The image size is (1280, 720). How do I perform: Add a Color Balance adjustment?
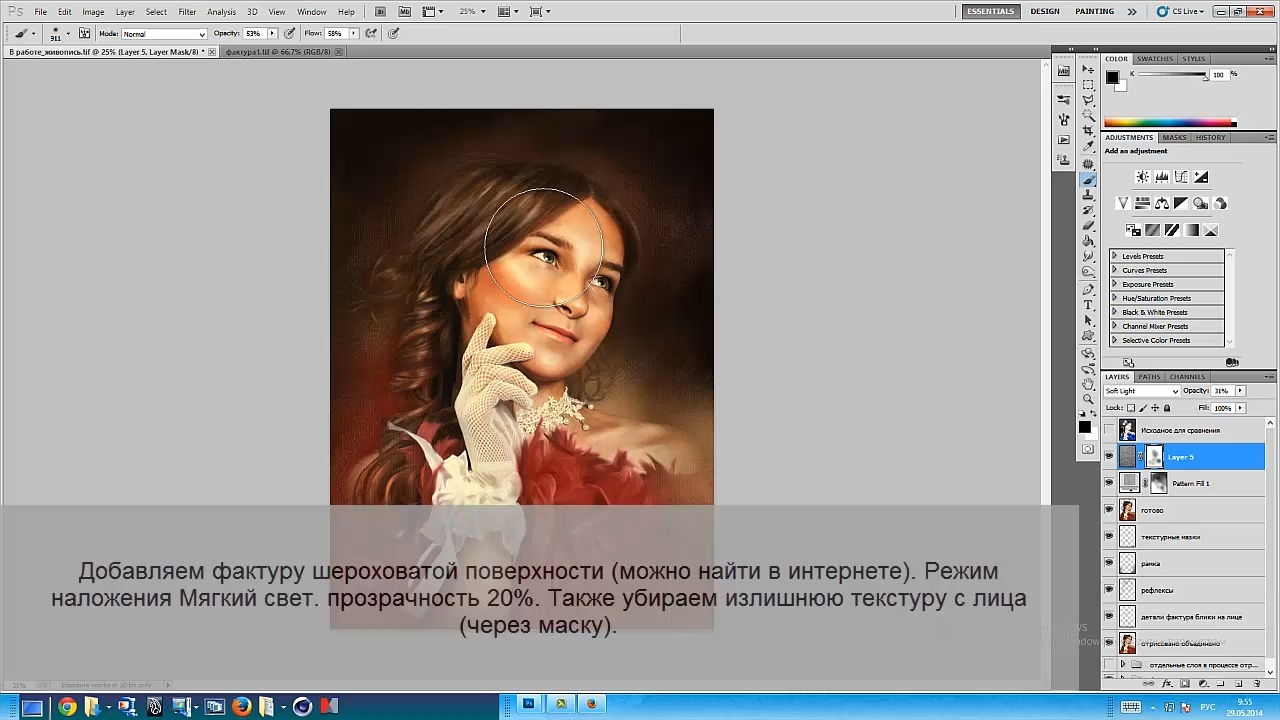click(x=1162, y=203)
